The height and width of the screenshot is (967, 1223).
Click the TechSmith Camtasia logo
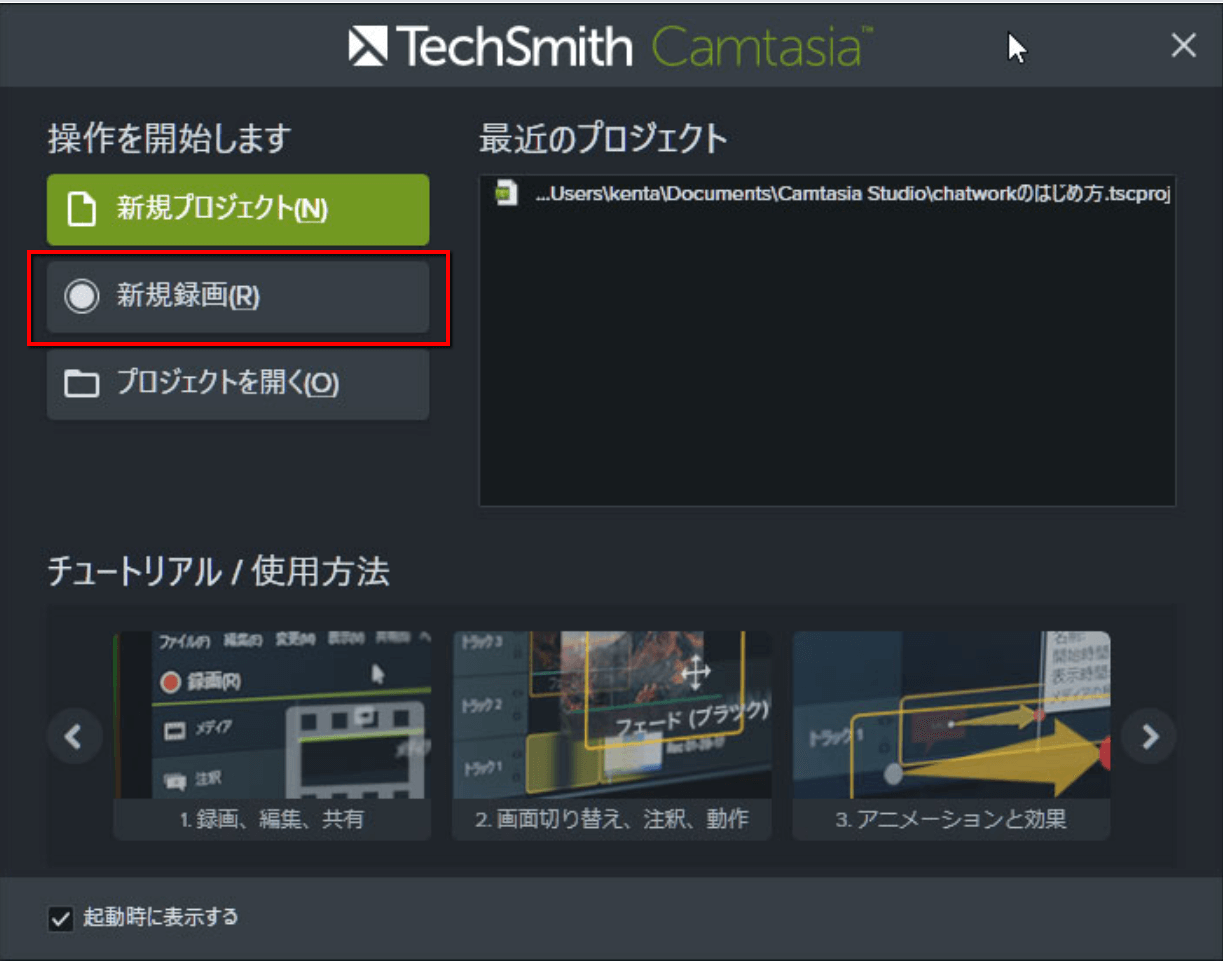611,46
